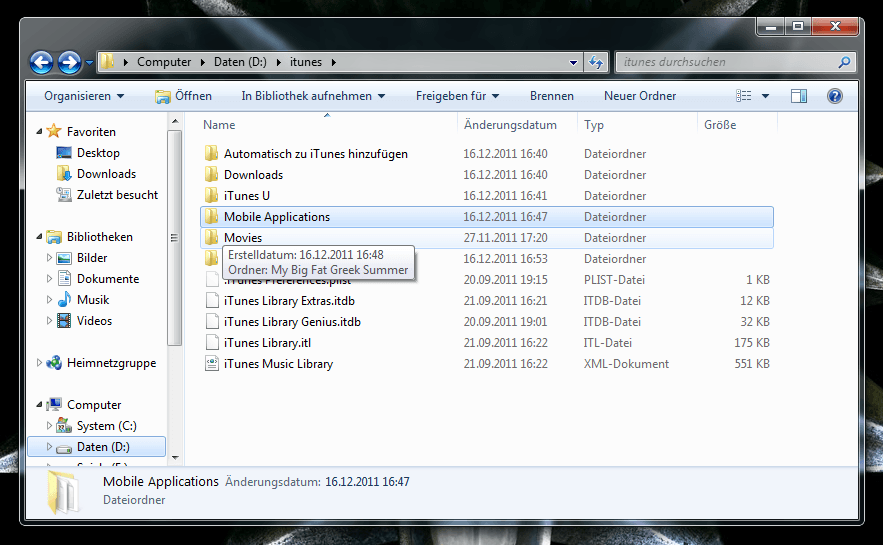Screen dimensions: 883x545
Task: Open the Organisieren menu
Action: click(x=84, y=96)
